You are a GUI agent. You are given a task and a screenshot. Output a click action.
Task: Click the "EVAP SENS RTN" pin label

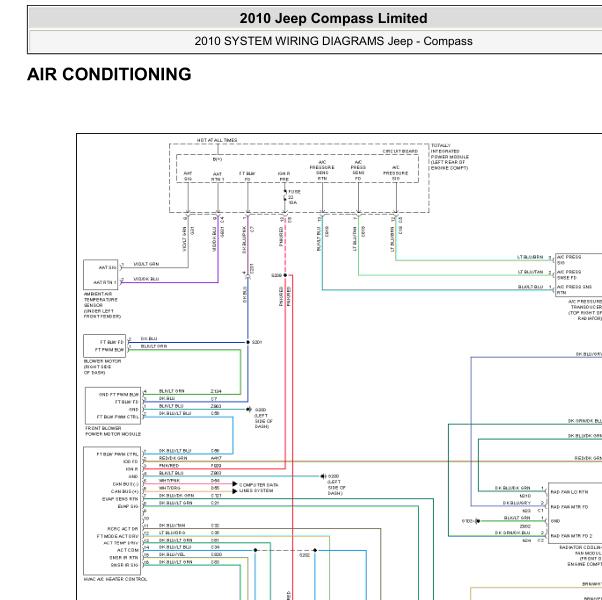click(x=120, y=499)
